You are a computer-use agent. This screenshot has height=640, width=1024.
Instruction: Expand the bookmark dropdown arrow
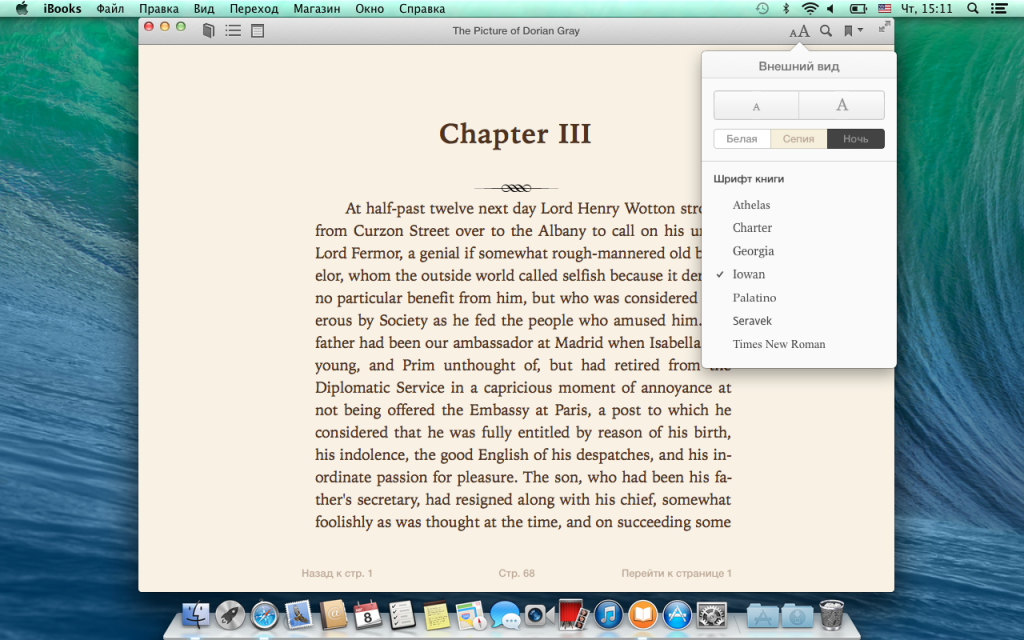pyautogui.click(x=860, y=30)
